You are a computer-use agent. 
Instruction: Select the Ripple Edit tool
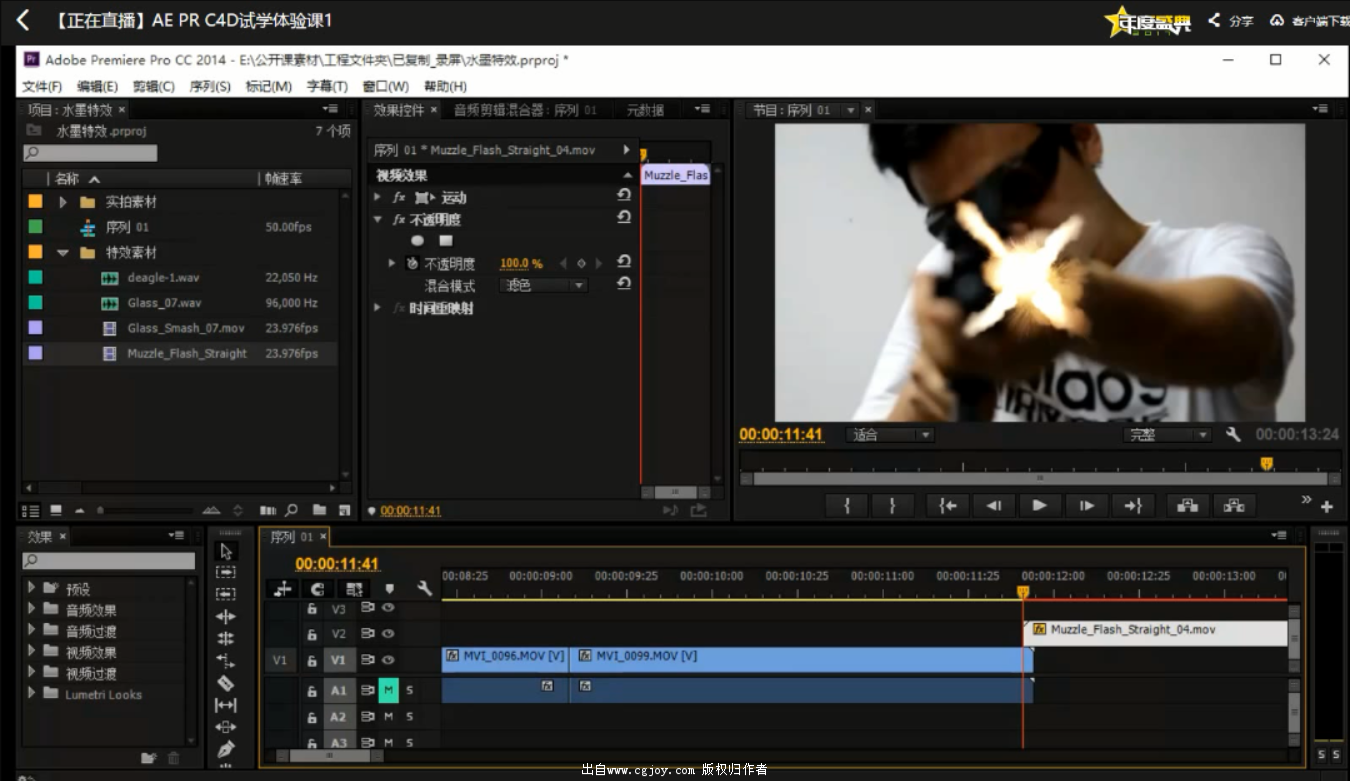click(x=226, y=616)
